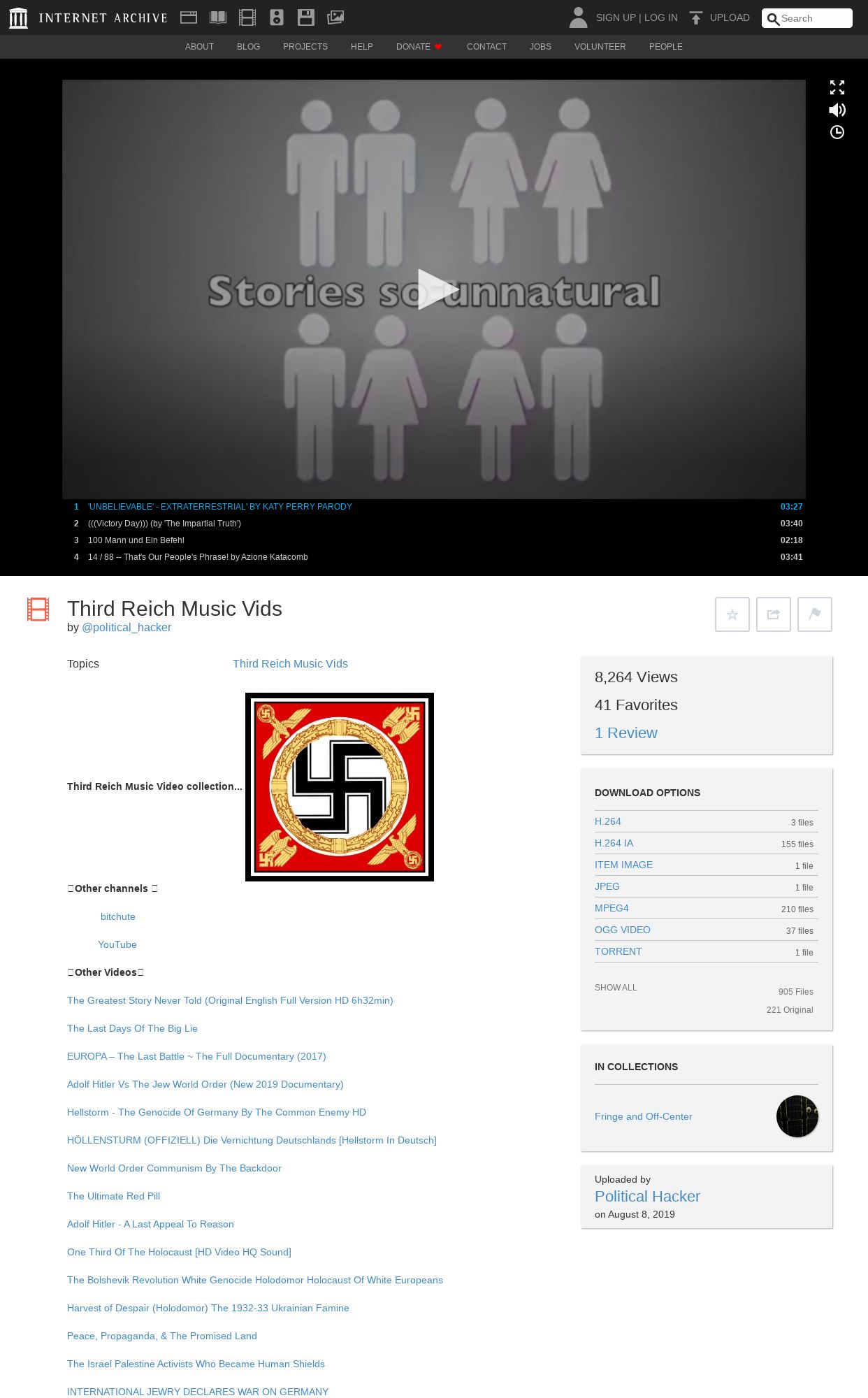The width and height of the screenshot is (868, 1398).
Task: Open PEOPLE menu item
Action: click(x=666, y=47)
